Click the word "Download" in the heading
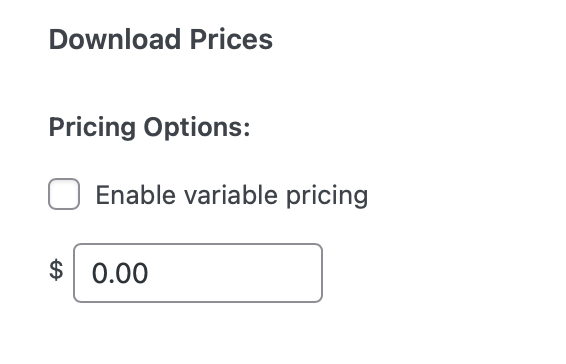The width and height of the screenshot is (566, 364). (x=115, y=39)
